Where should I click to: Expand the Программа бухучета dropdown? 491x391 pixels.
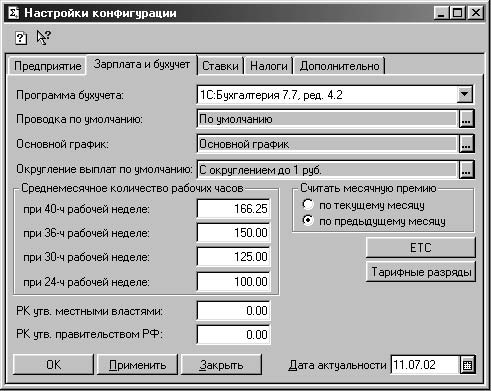[465, 95]
